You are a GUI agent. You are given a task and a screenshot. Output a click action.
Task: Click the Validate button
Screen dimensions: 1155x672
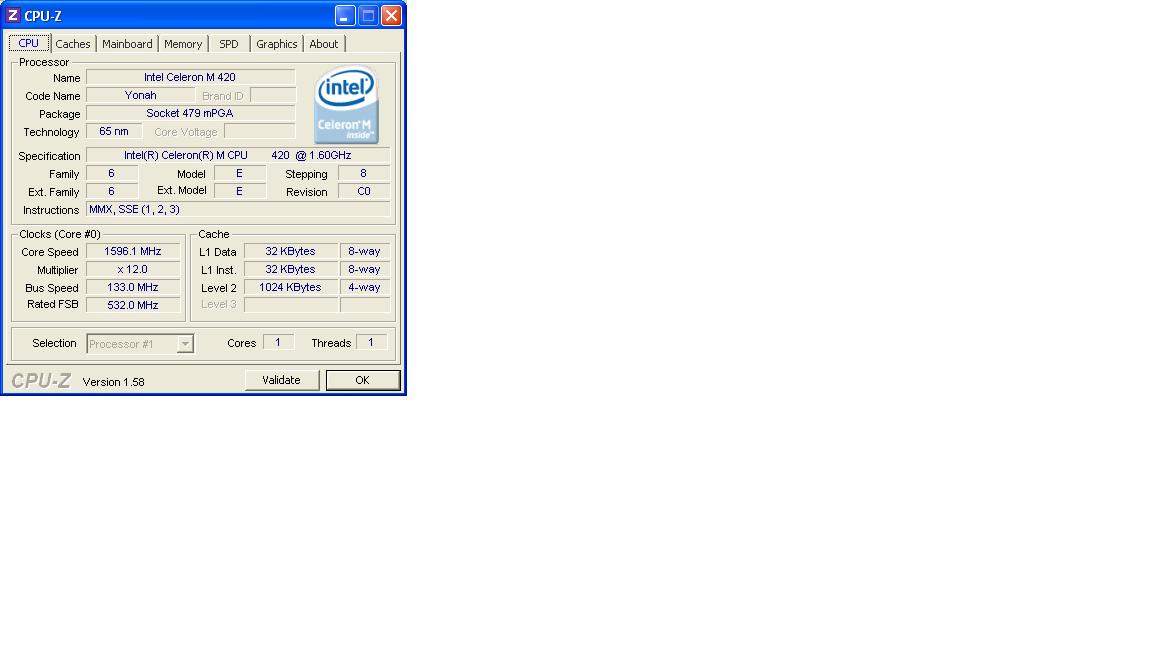pyautogui.click(x=281, y=380)
